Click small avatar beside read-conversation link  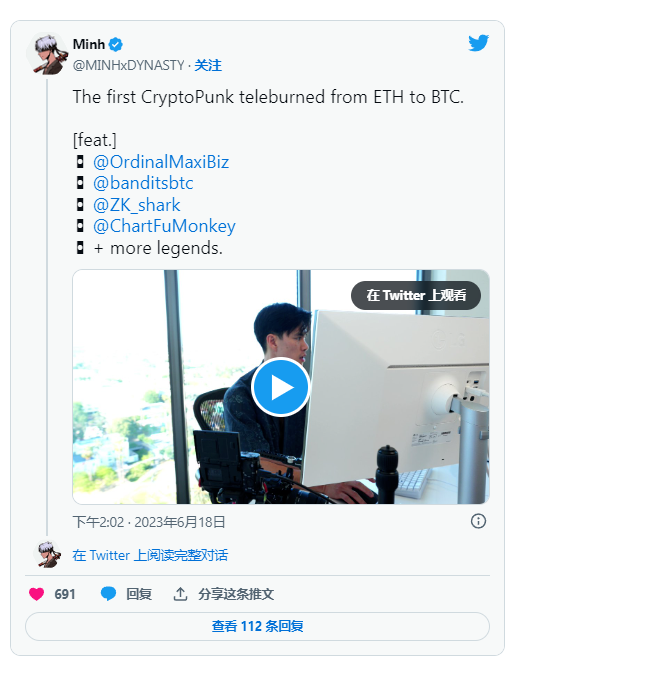pos(46,555)
